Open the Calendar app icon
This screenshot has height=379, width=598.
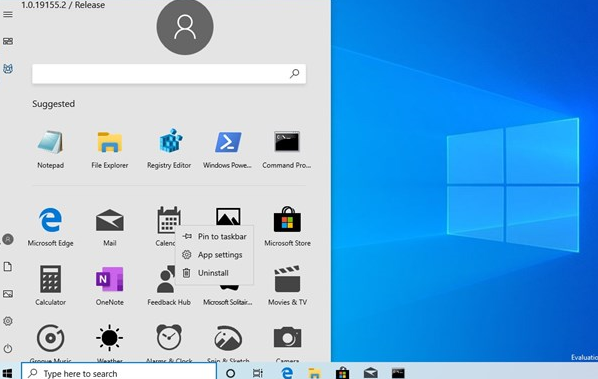coord(169,220)
